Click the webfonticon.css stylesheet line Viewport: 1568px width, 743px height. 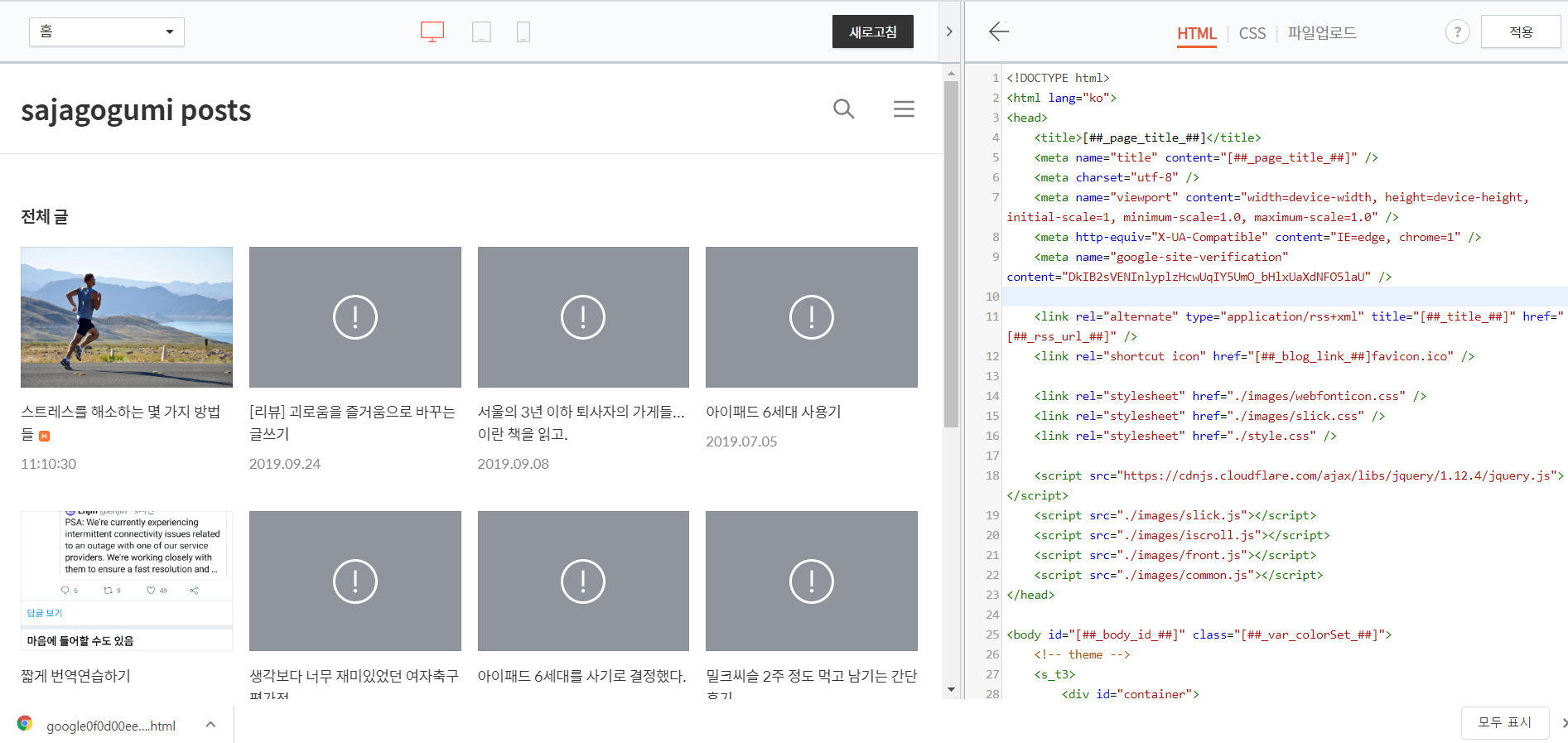1230,396
